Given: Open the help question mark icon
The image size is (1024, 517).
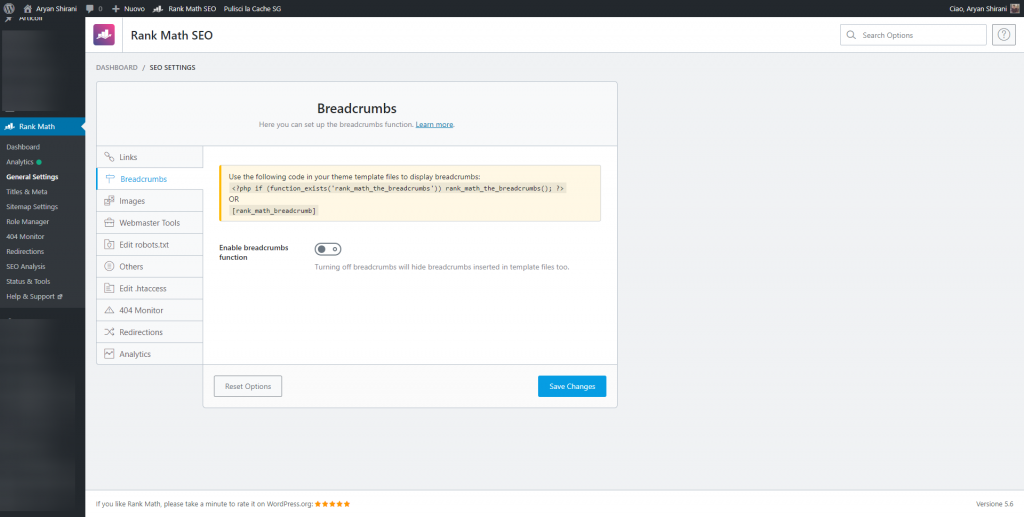Looking at the screenshot, I should 1003,35.
